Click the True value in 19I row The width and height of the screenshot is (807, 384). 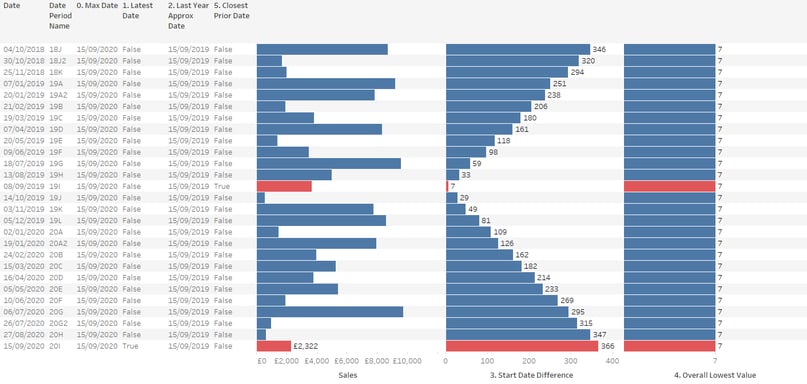click(222, 186)
